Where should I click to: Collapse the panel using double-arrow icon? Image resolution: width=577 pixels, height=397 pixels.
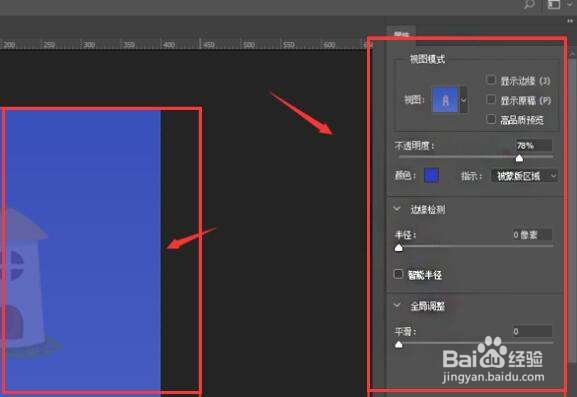(570, 21)
